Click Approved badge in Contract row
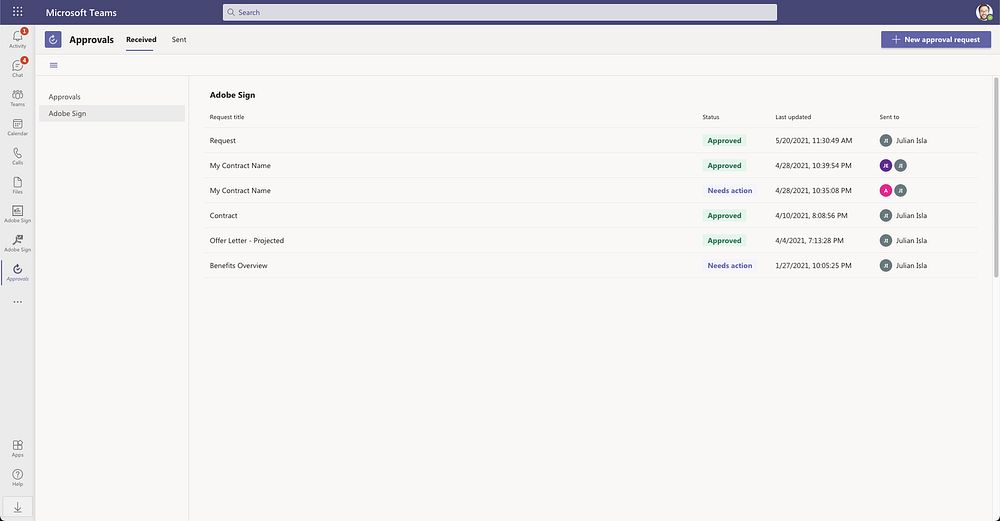This screenshot has height=521, width=1000. [724, 216]
